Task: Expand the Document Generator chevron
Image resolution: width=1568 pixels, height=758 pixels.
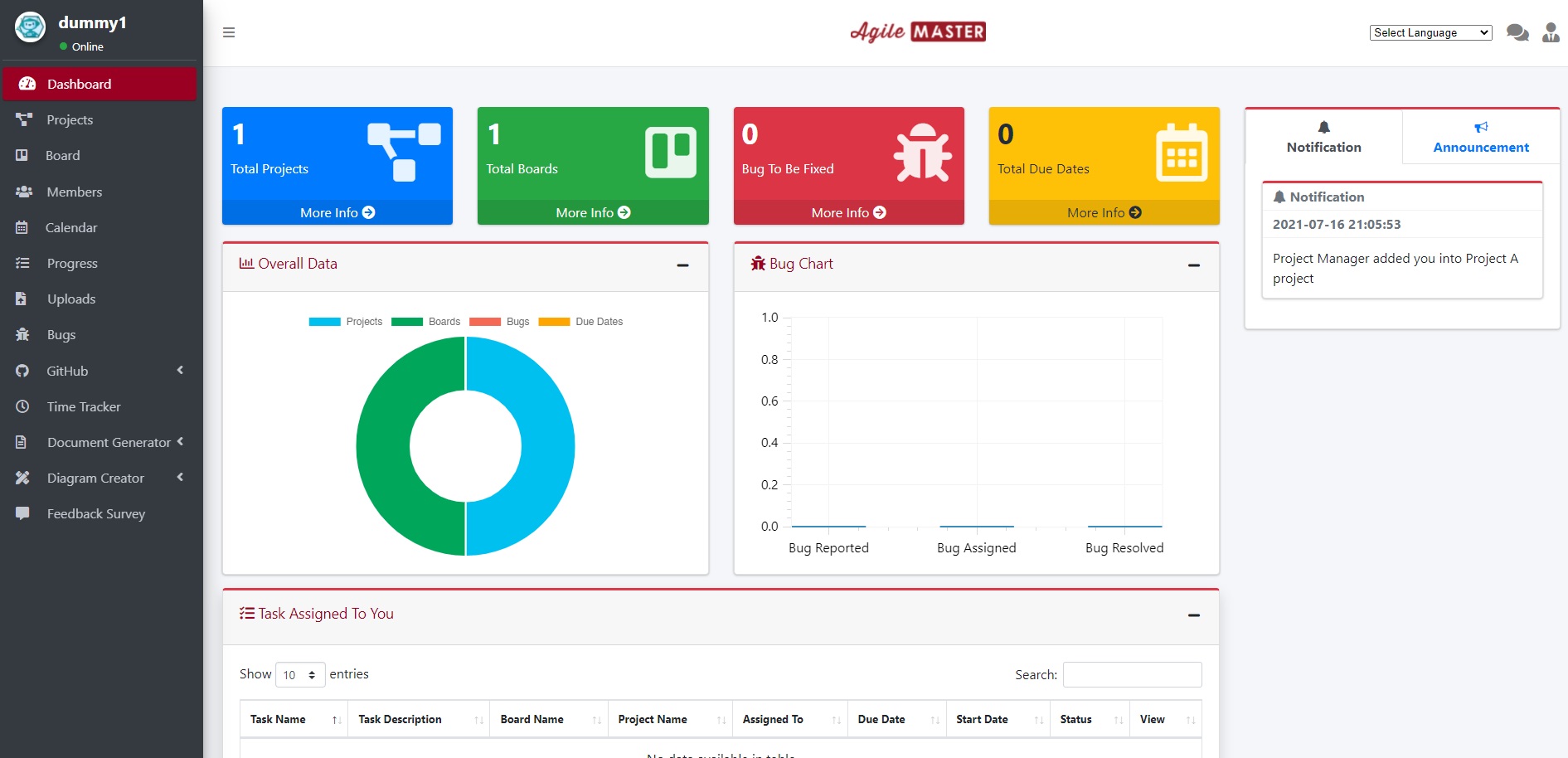Action: click(x=180, y=441)
